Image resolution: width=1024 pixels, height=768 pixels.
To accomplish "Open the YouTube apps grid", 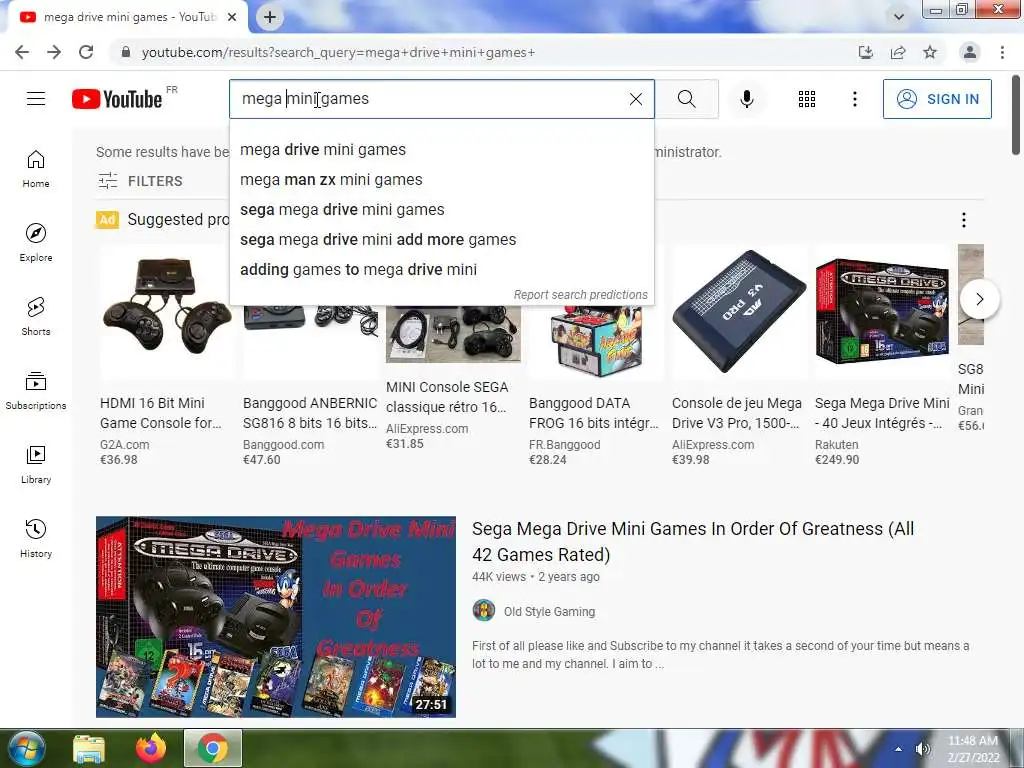I will [807, 99].
